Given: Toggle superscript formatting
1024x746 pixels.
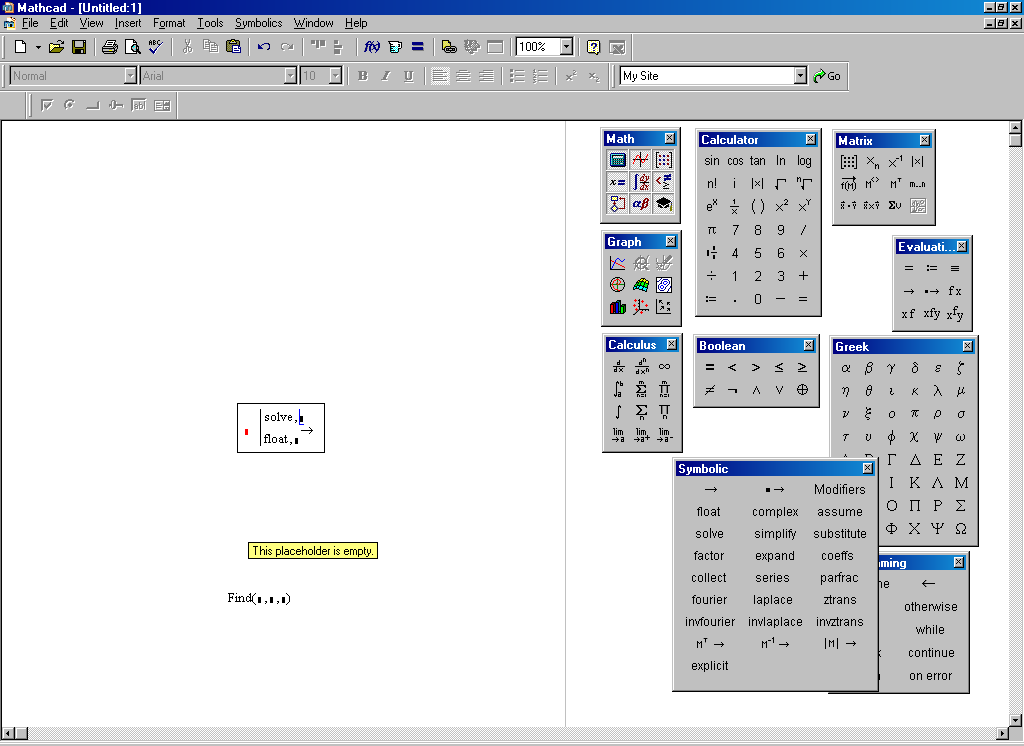Looking at the screenshot, I should pos(571,76).
